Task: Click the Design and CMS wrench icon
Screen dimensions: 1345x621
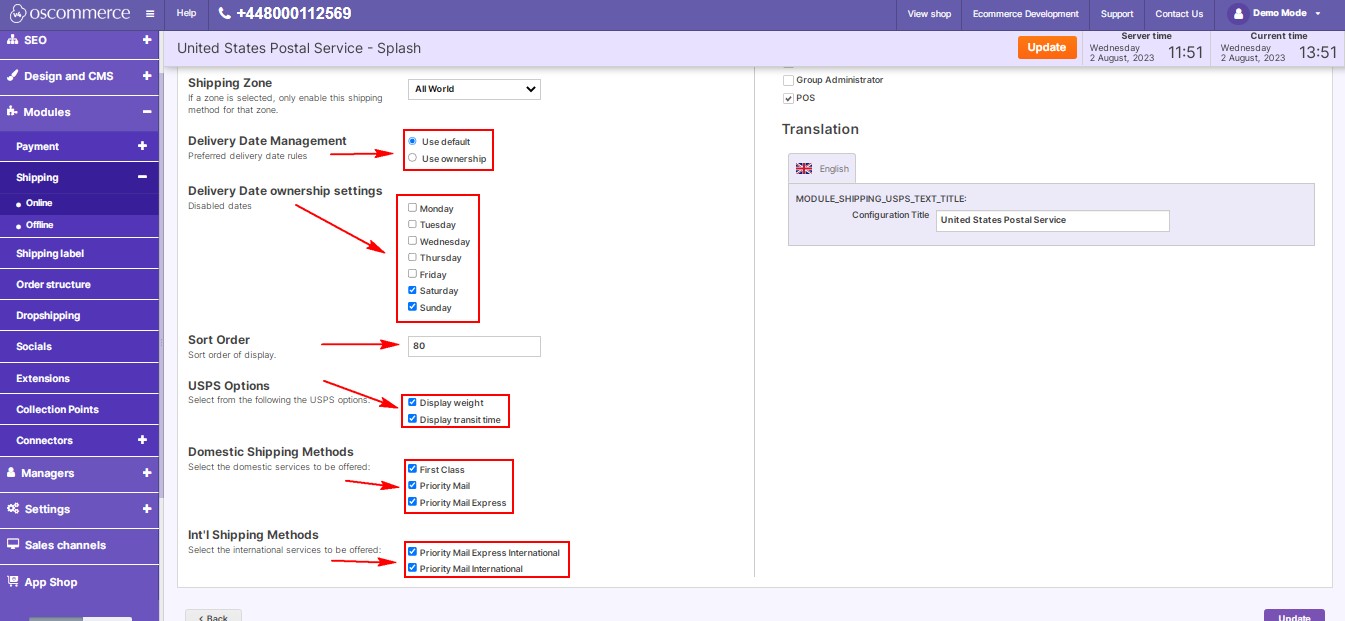Action: click(x=12, y=76)
